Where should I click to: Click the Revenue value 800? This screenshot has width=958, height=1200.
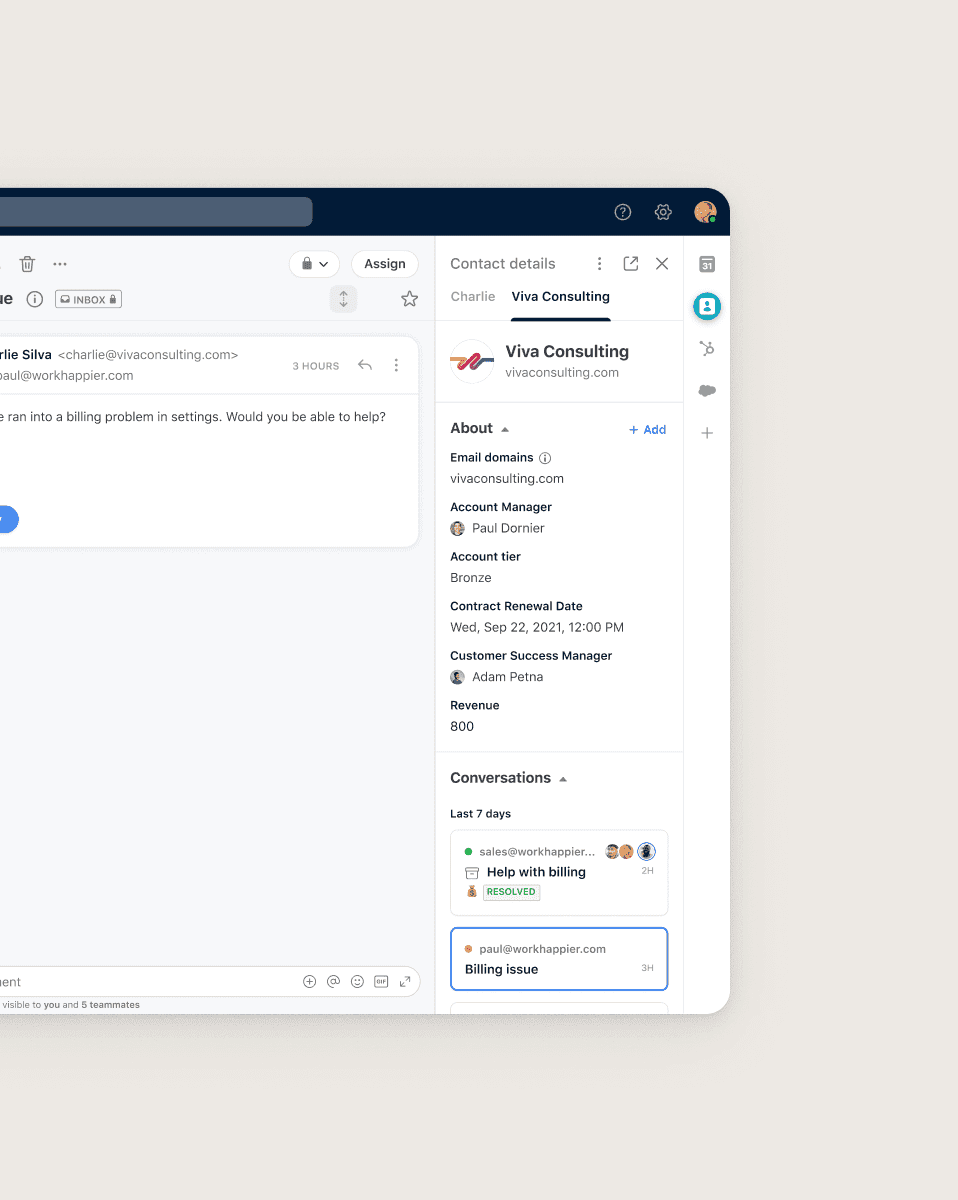(x=462, y=727)
